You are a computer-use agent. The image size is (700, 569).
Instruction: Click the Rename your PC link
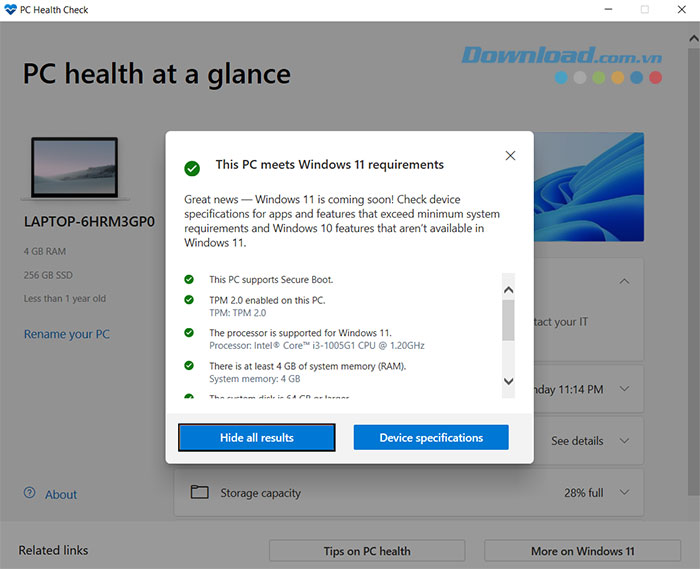67,334
